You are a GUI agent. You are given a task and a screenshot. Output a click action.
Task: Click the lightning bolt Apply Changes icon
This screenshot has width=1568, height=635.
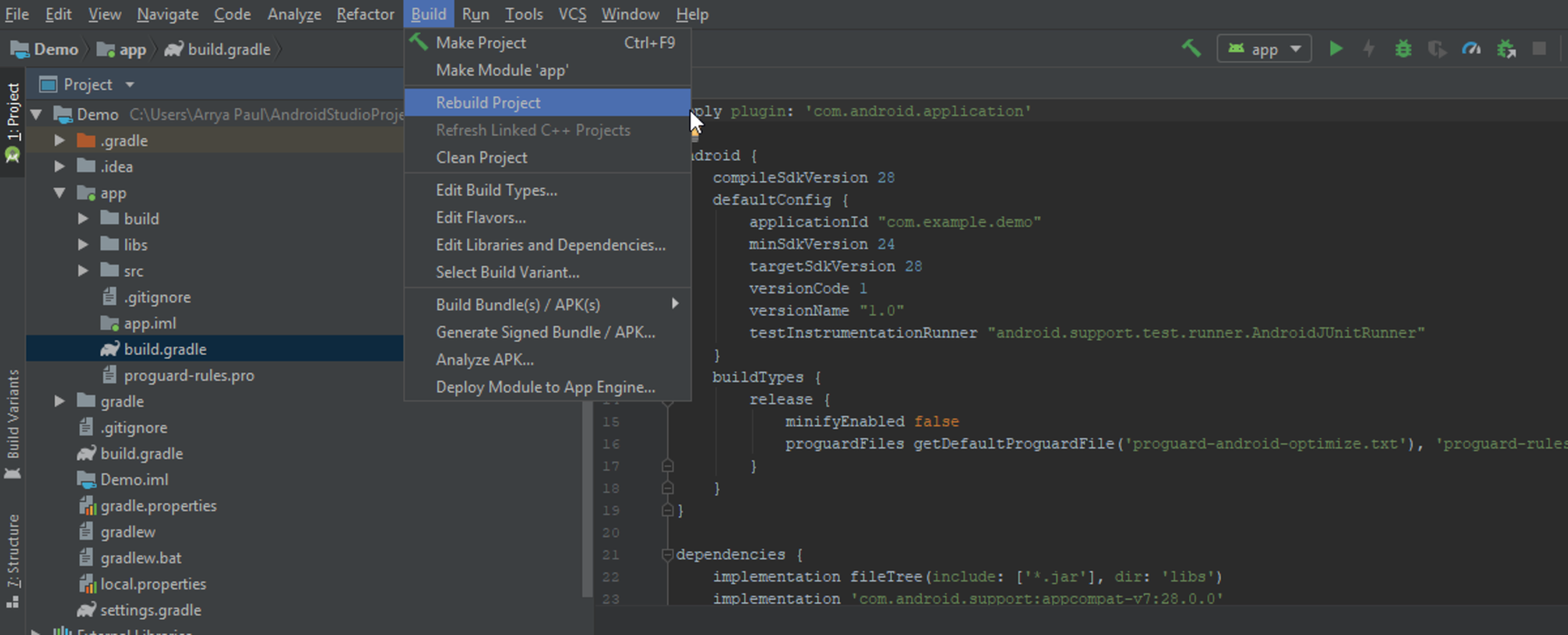[x=1369, y=49]
